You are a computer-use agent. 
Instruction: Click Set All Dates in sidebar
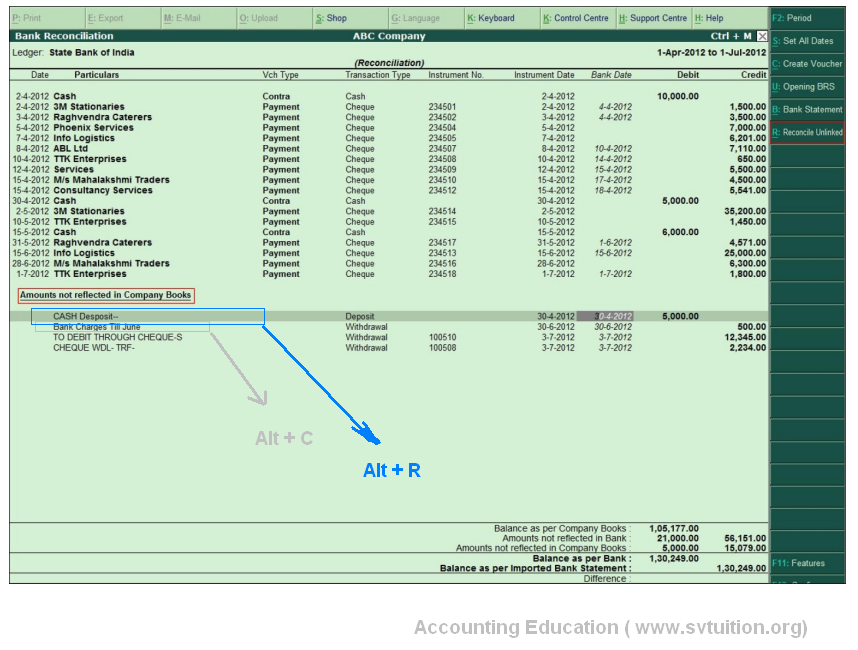pyautogui.click(x=807, y=41)
